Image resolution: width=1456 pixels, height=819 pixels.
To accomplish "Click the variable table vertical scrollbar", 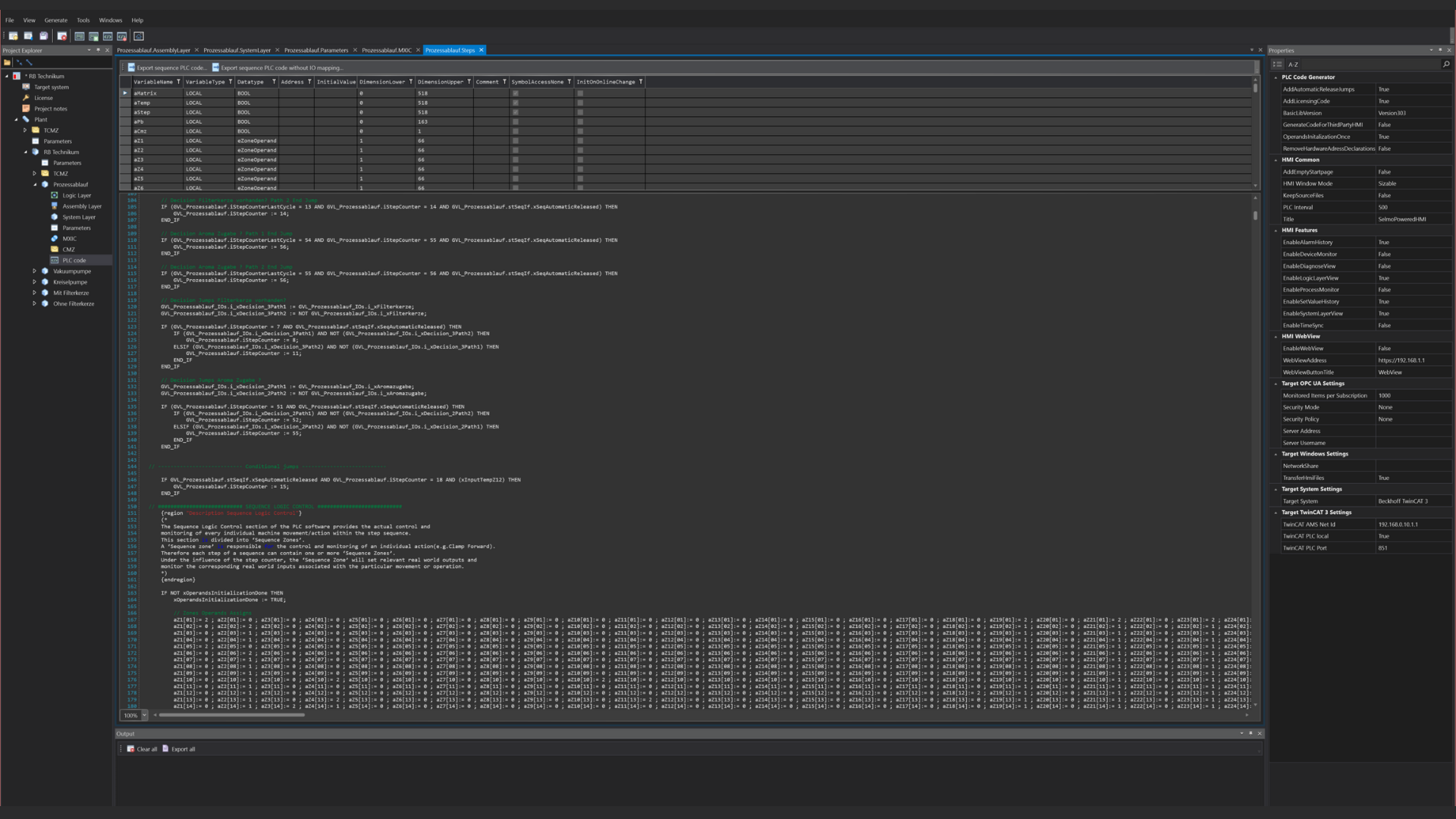I will point(1255,87).
